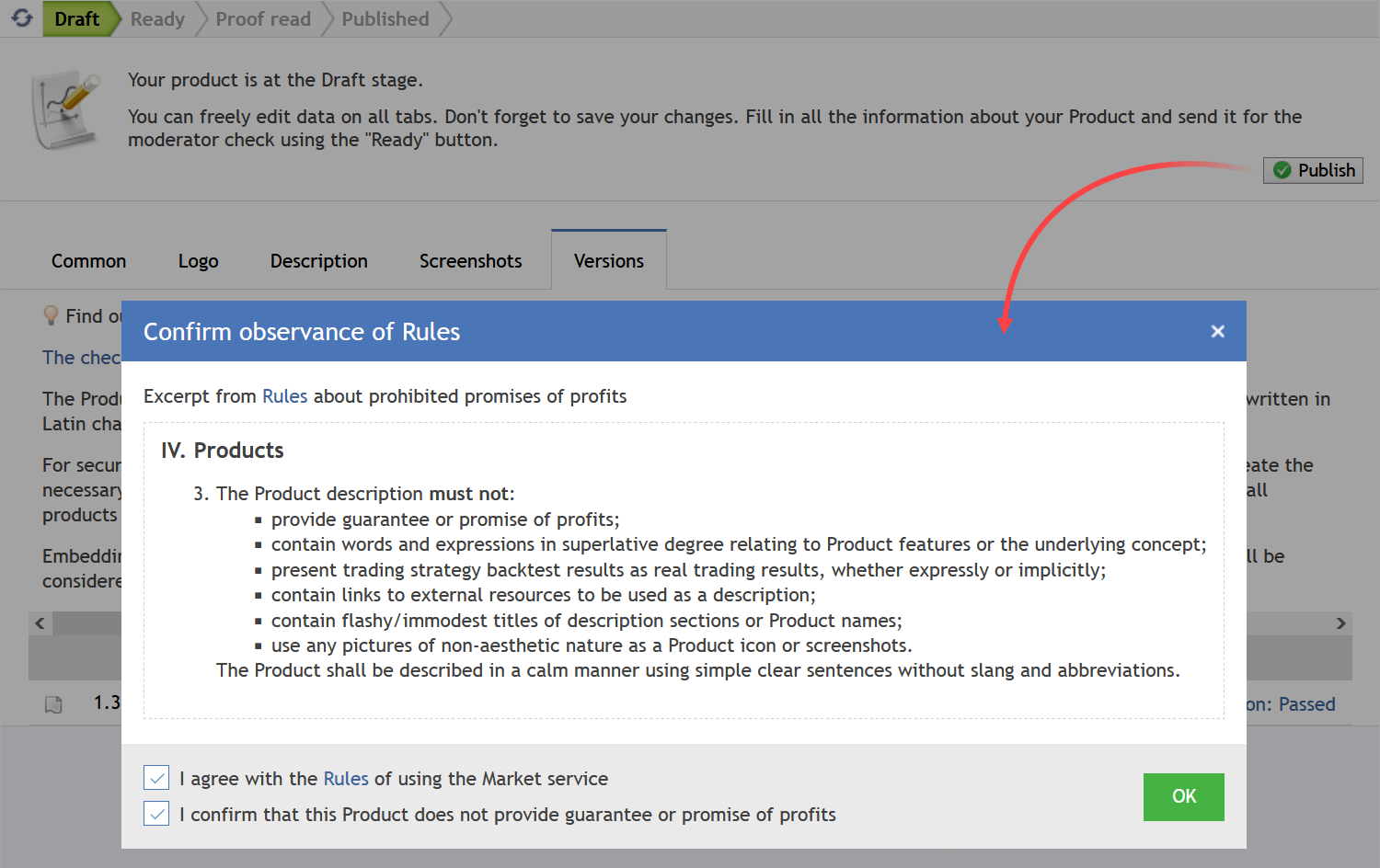Open the Rules link next to the agree checkbox
The height and width of the screenshot is (868, 1380).
[x=345, y=779]
